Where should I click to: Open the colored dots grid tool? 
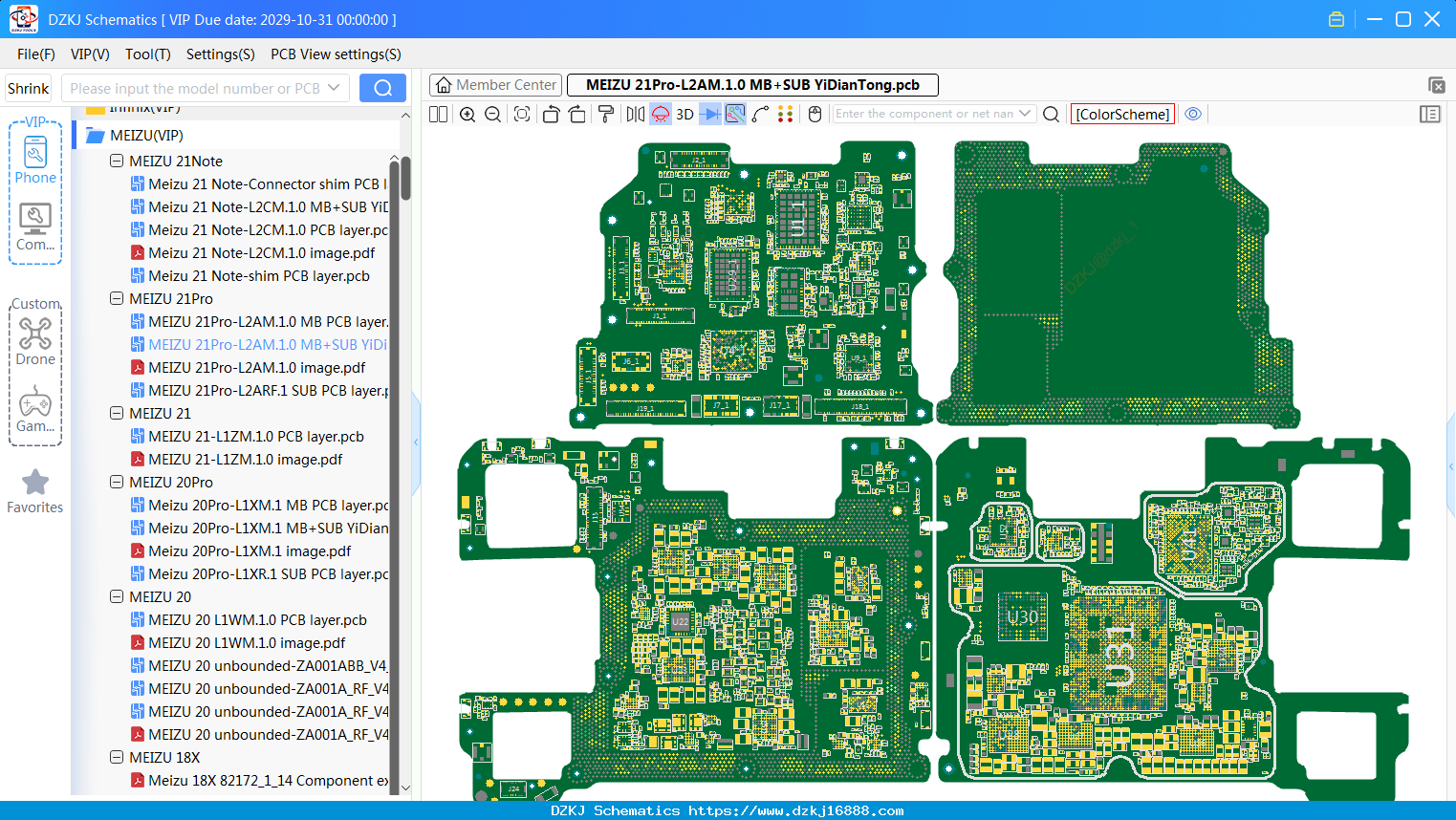point(785,114)
